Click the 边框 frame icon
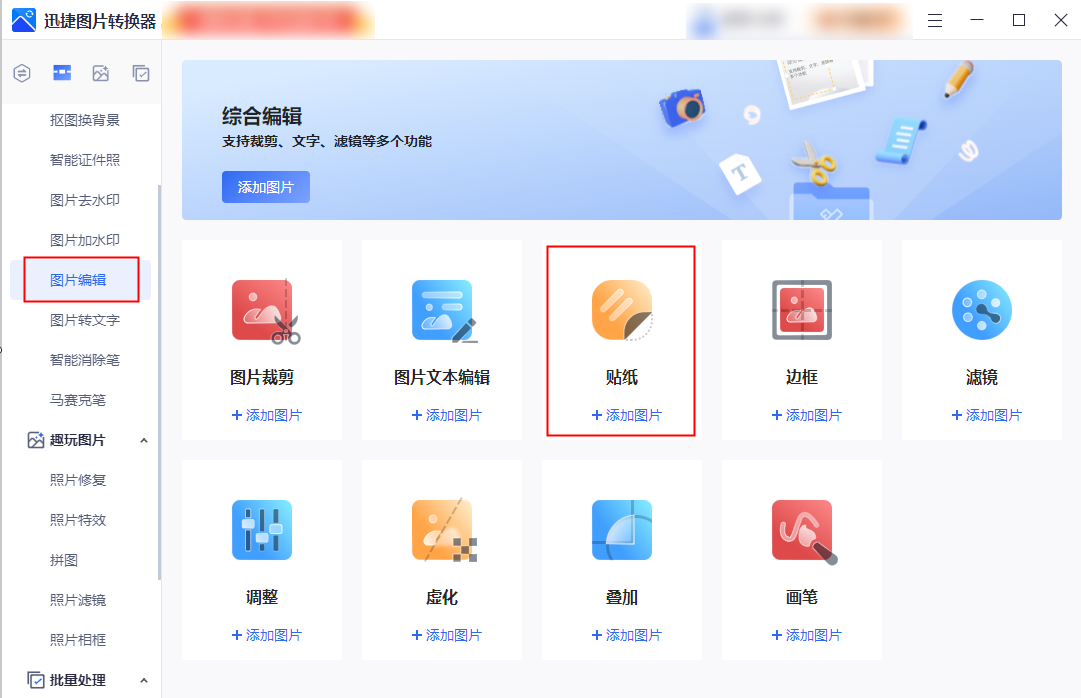The image size is (1081, 698). [802, 310]
